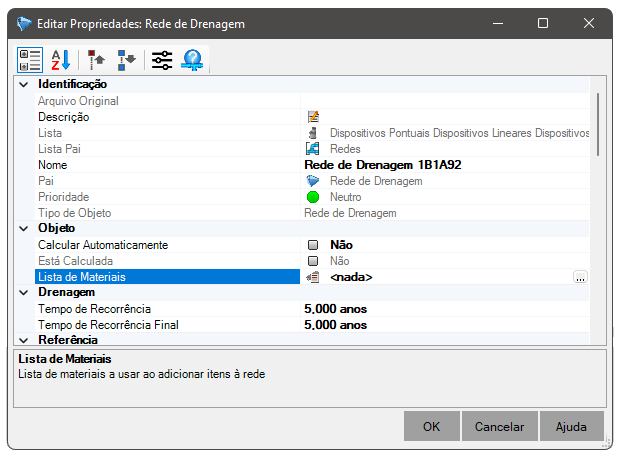Collapse the Identificação group
The height and width of the screenshot is (461, 621).
(x=24, y=84)
